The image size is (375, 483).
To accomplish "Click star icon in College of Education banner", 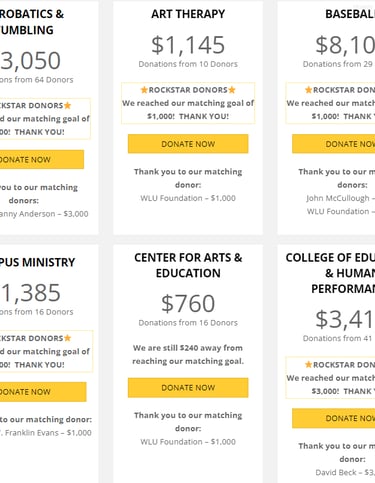I will point(309,364).
